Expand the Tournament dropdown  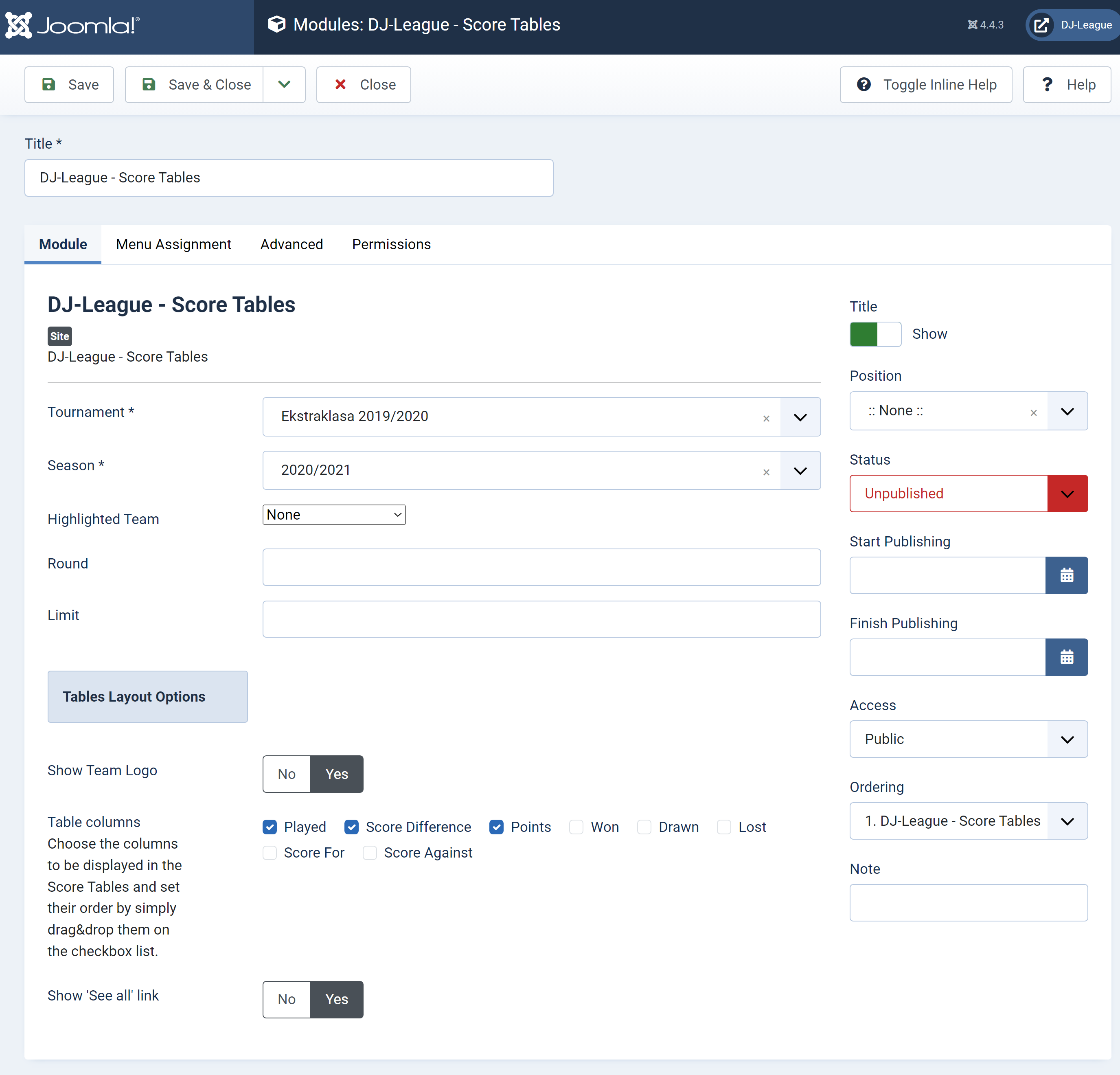(800, 417)
